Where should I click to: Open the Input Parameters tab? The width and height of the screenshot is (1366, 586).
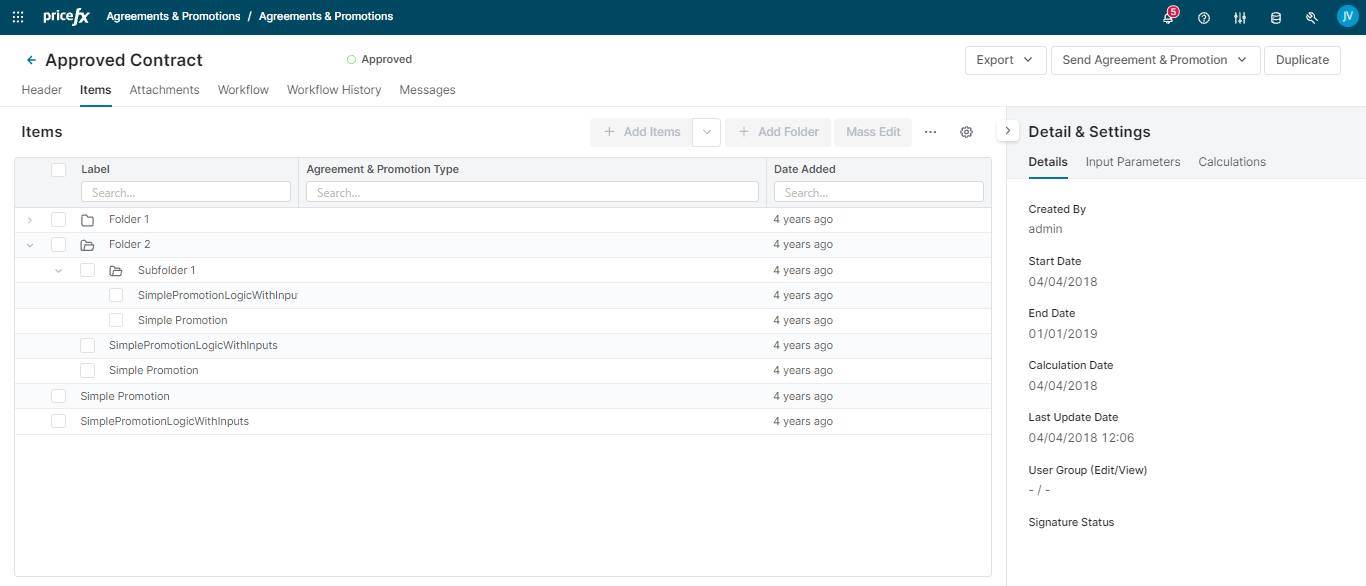[x=1133, y=162]
